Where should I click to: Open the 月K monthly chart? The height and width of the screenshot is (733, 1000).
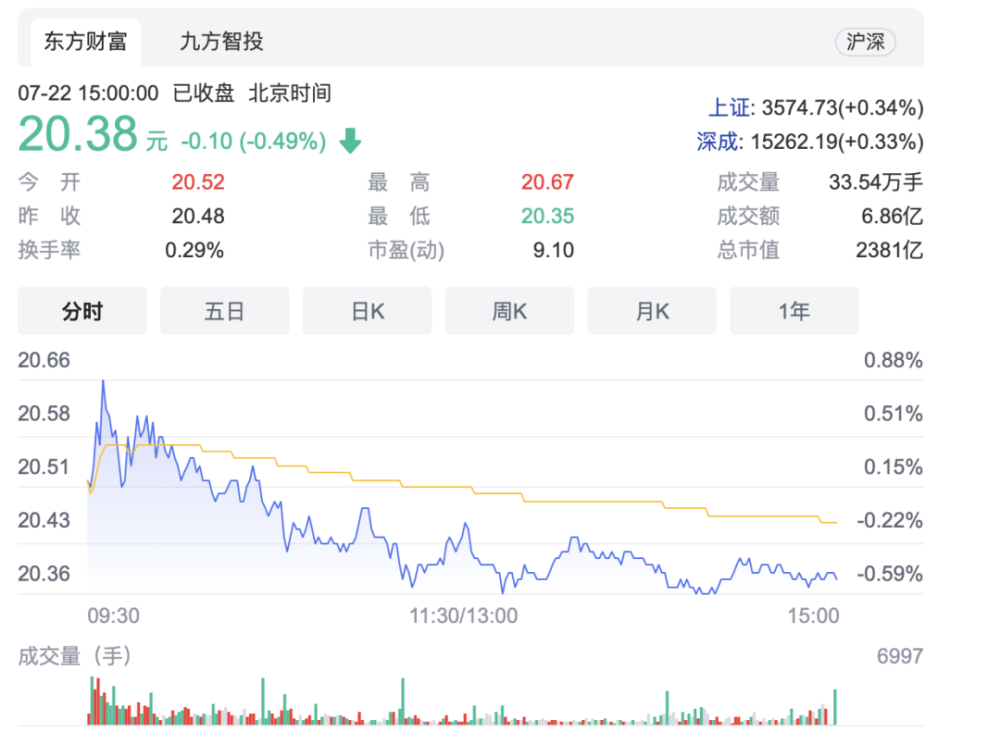tap(652, 311)
